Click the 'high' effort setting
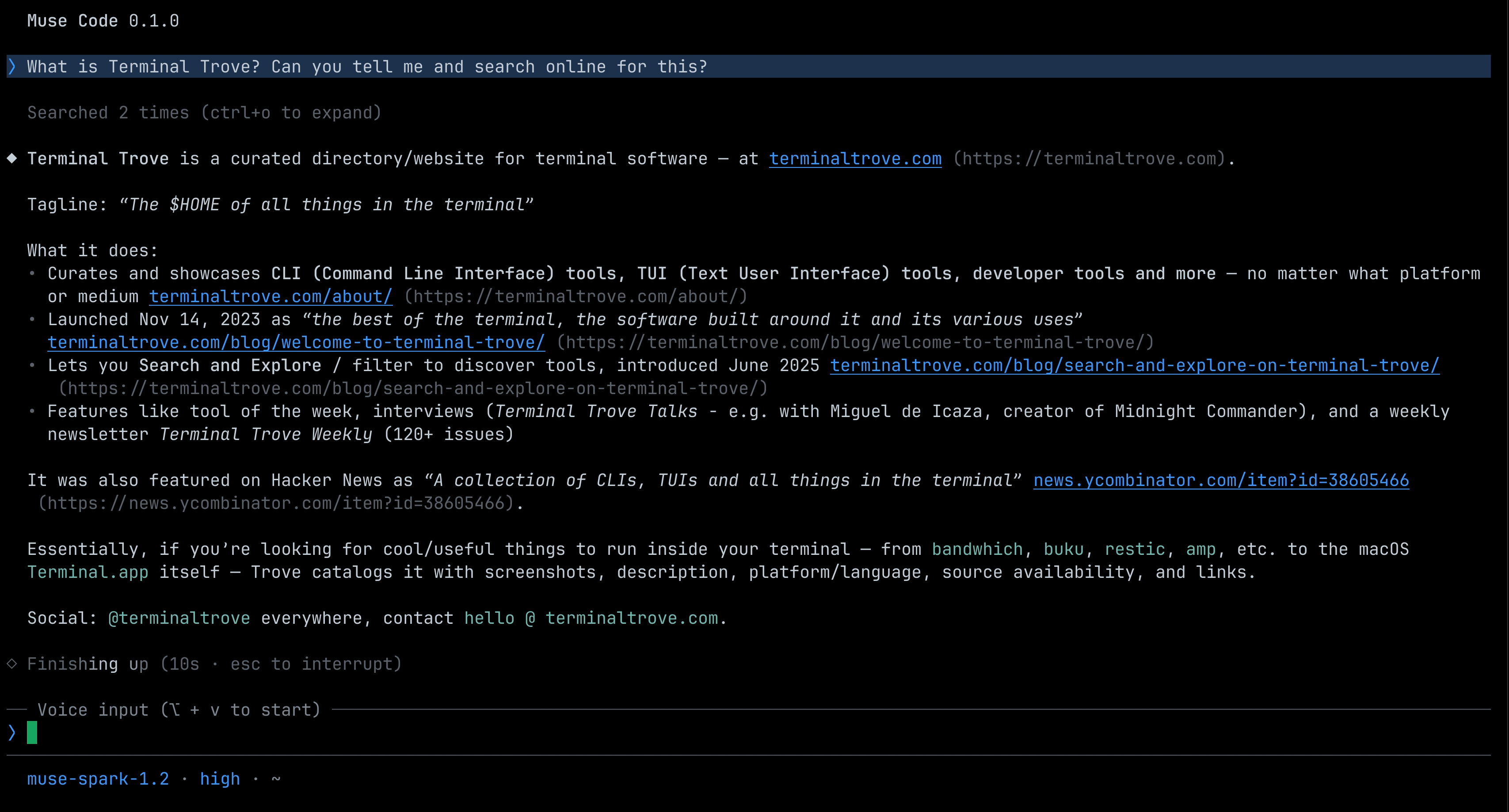Viewport: 1509px width, 812px height. [x=220, y=779]
